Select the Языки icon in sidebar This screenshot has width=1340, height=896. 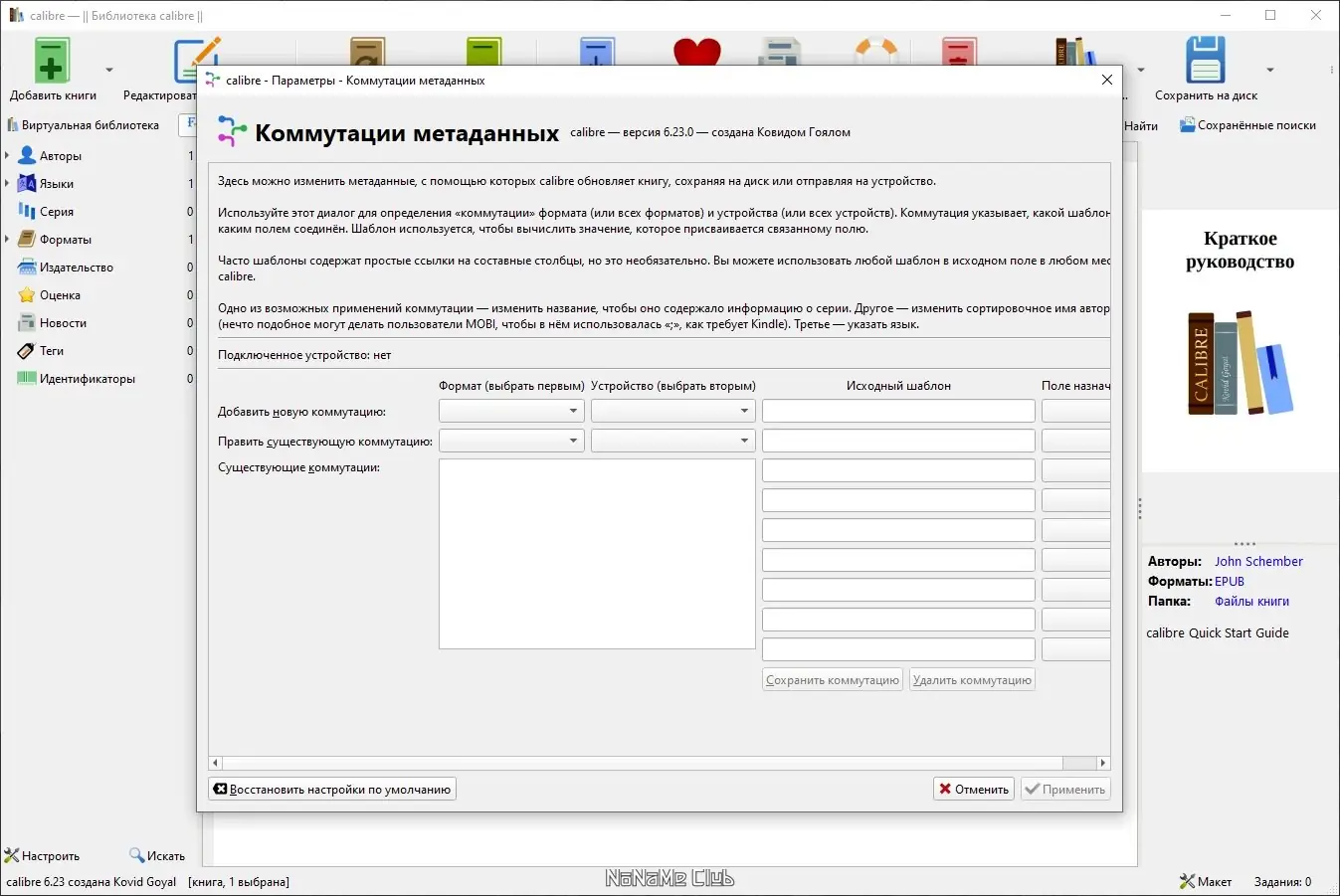coord(27,184)
